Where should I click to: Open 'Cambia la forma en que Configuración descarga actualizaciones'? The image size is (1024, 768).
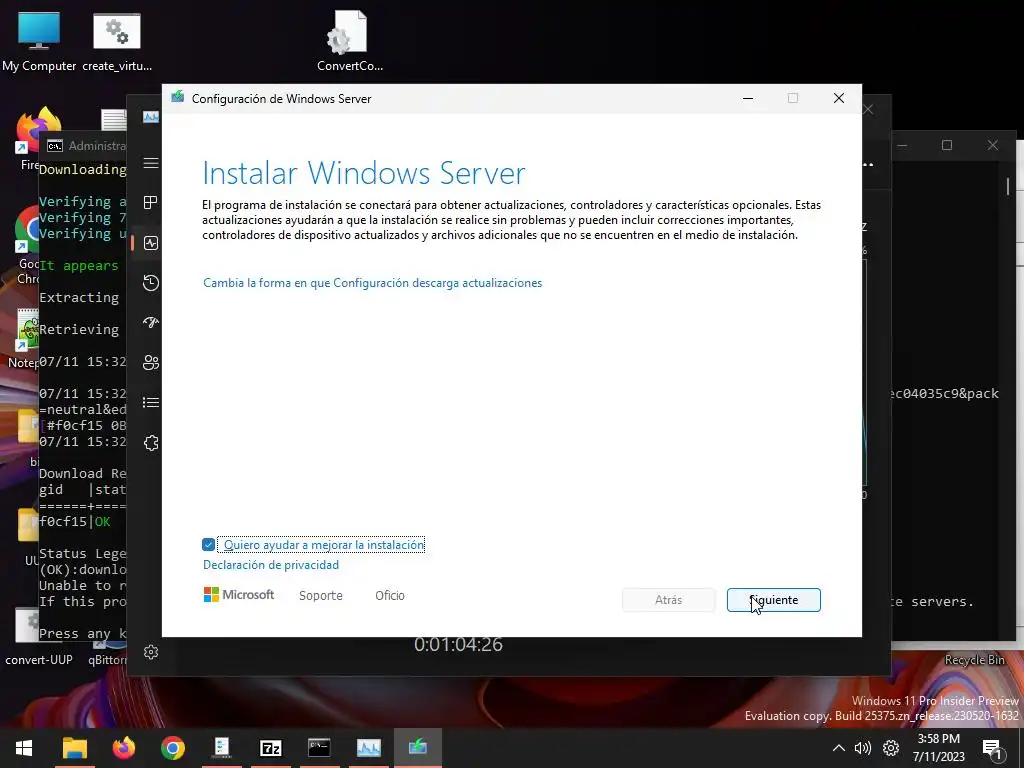pos(372,283)
